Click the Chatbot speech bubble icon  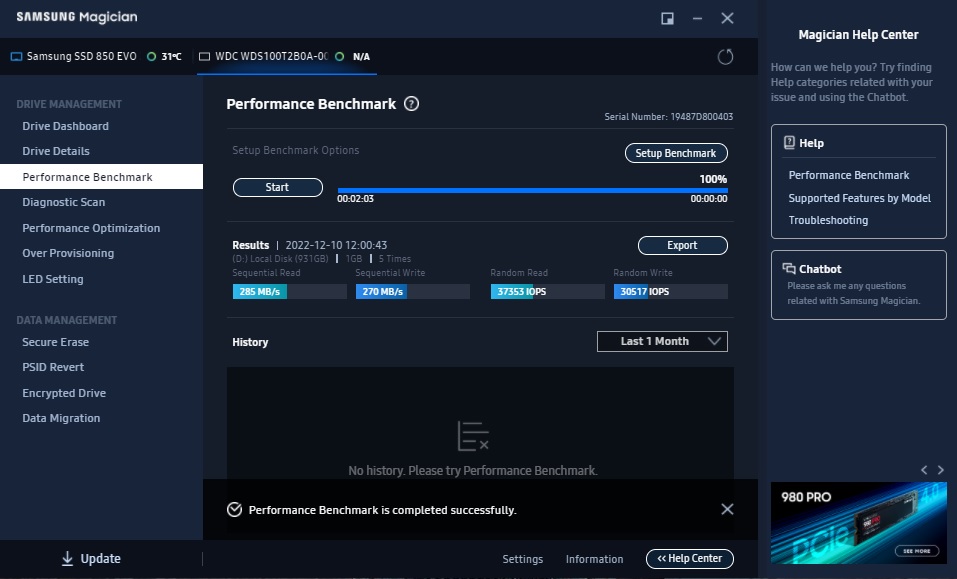789,269
